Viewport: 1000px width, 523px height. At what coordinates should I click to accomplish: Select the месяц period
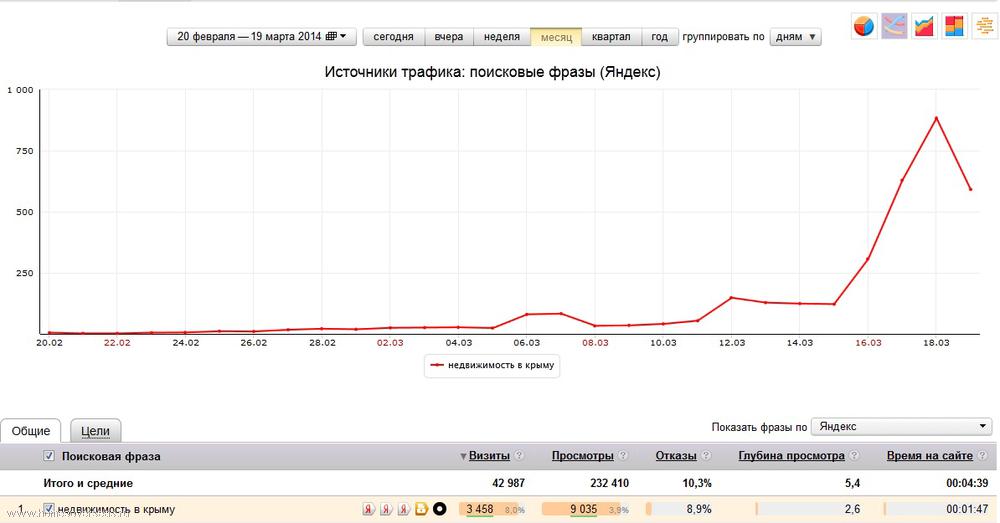(x=556, y=36)
